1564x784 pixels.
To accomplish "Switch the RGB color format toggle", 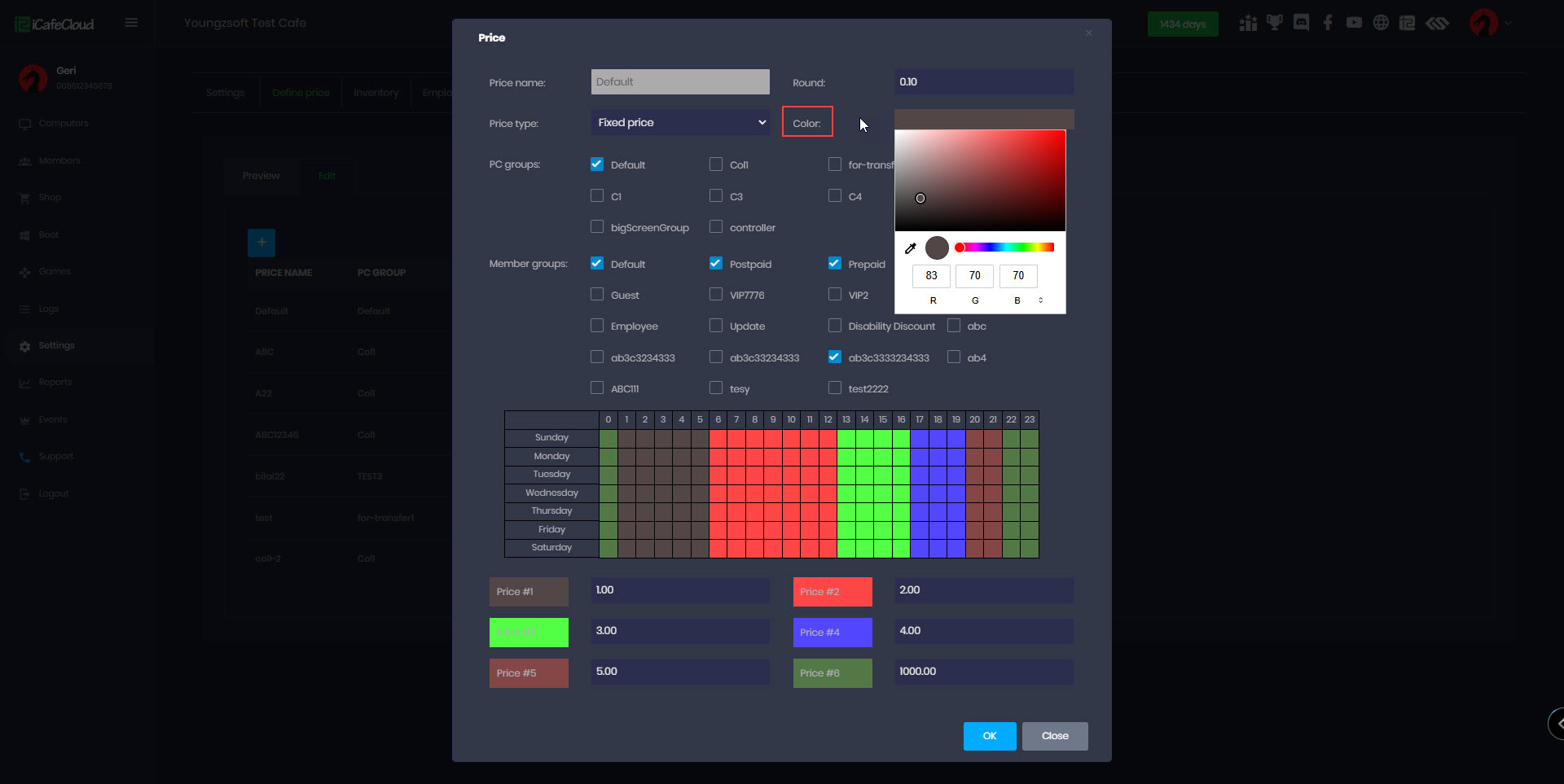I will coord(1040,300).
